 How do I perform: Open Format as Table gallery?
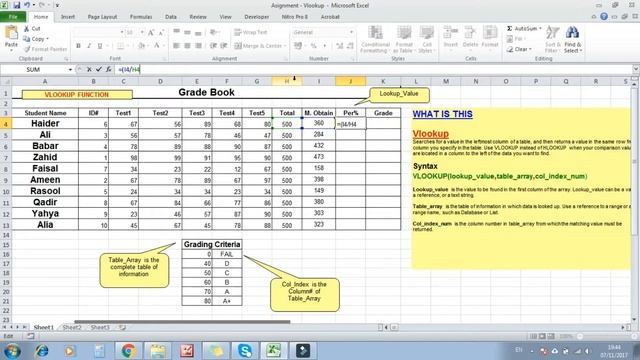[403, 40]
